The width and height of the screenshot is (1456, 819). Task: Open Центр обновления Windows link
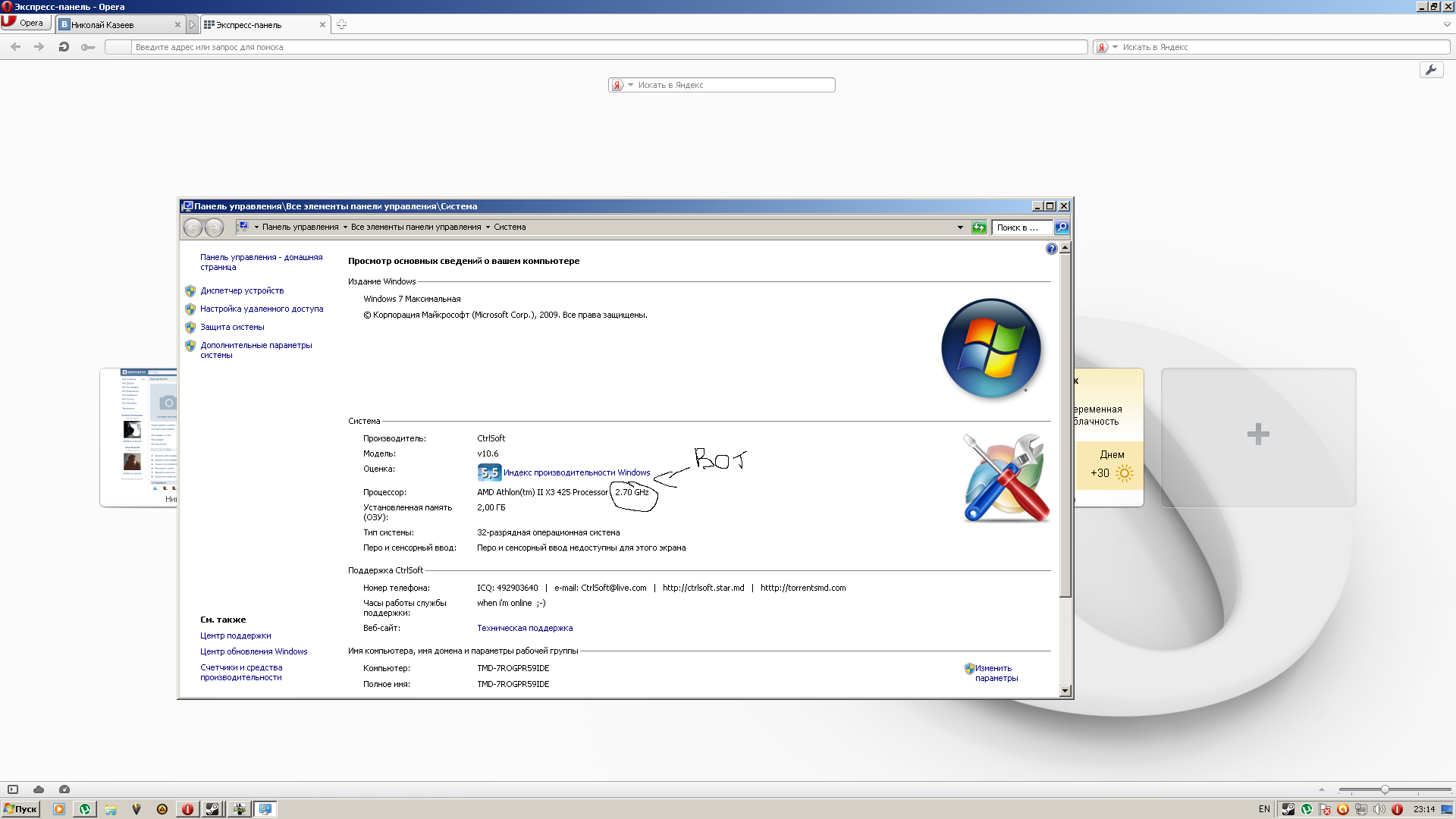point(254,651)
